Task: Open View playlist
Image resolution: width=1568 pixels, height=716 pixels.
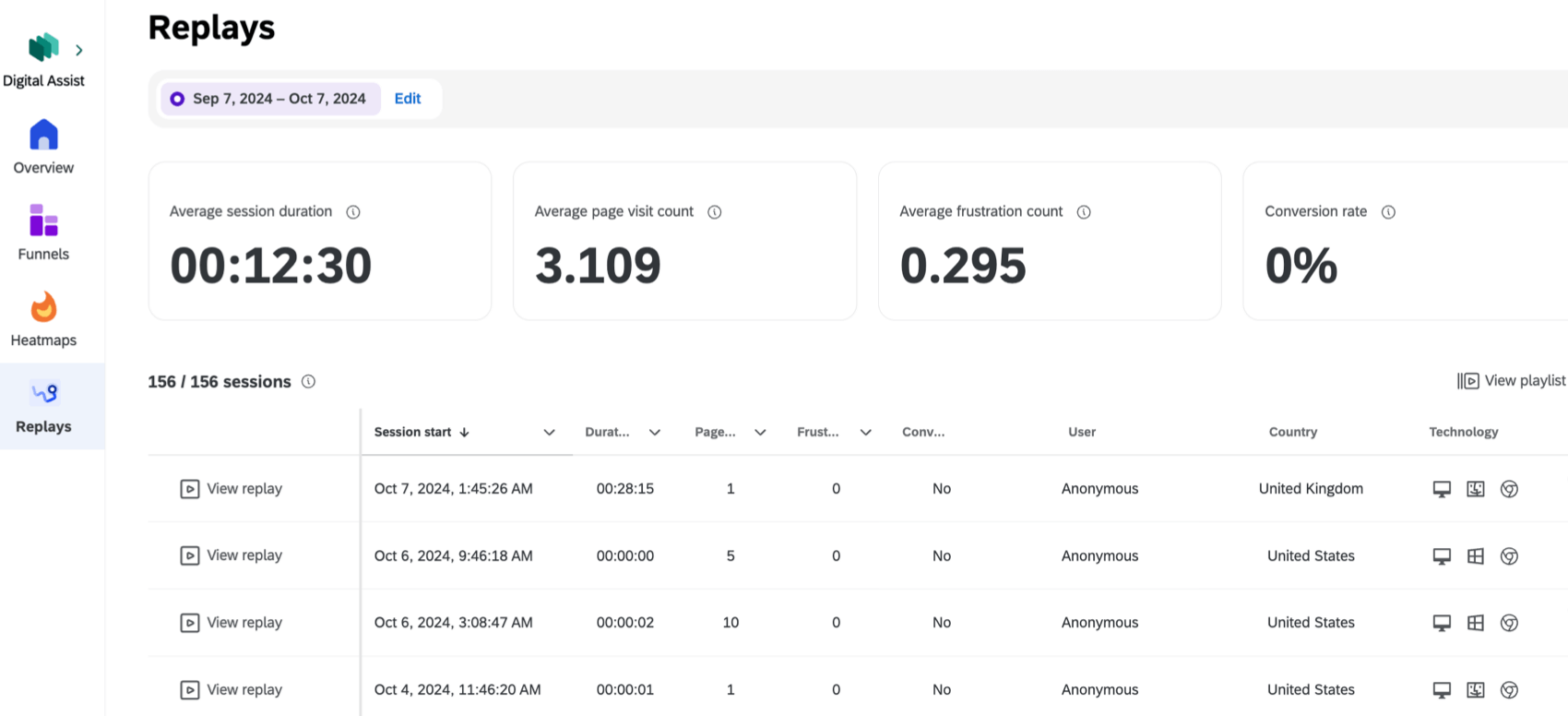Action: pos(1512,381)
